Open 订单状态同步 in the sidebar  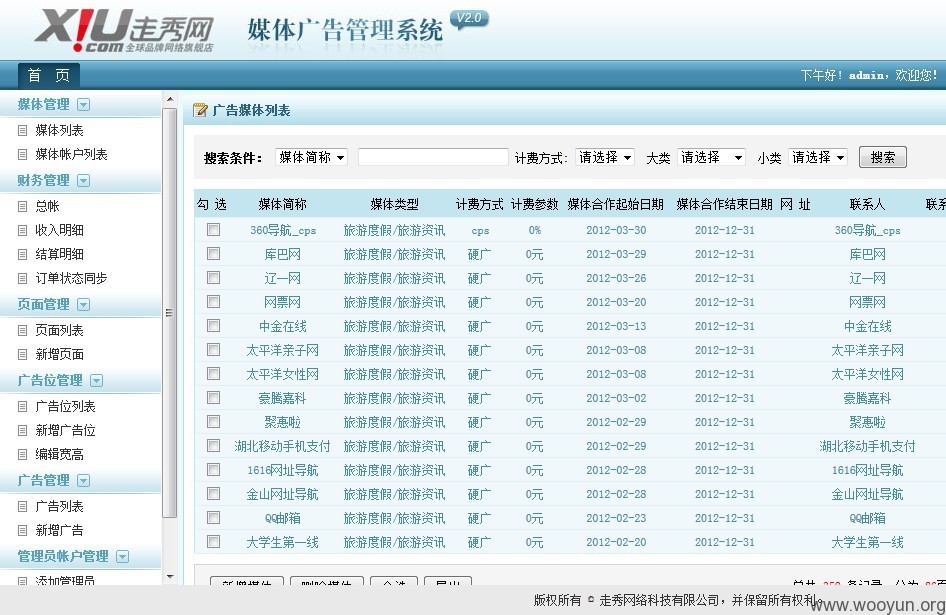(71, 278)
